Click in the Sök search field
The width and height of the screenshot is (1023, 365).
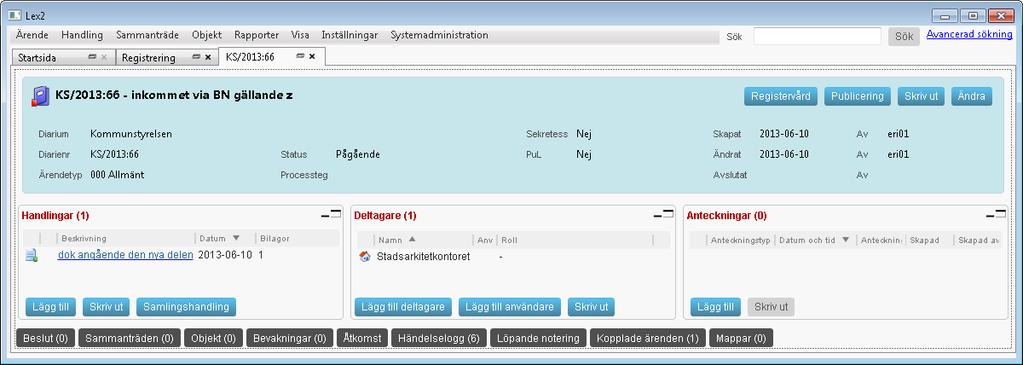817,37
